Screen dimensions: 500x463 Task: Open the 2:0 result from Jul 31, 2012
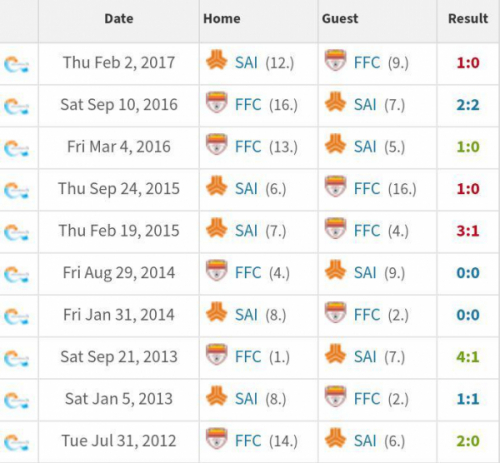[468, 441]
